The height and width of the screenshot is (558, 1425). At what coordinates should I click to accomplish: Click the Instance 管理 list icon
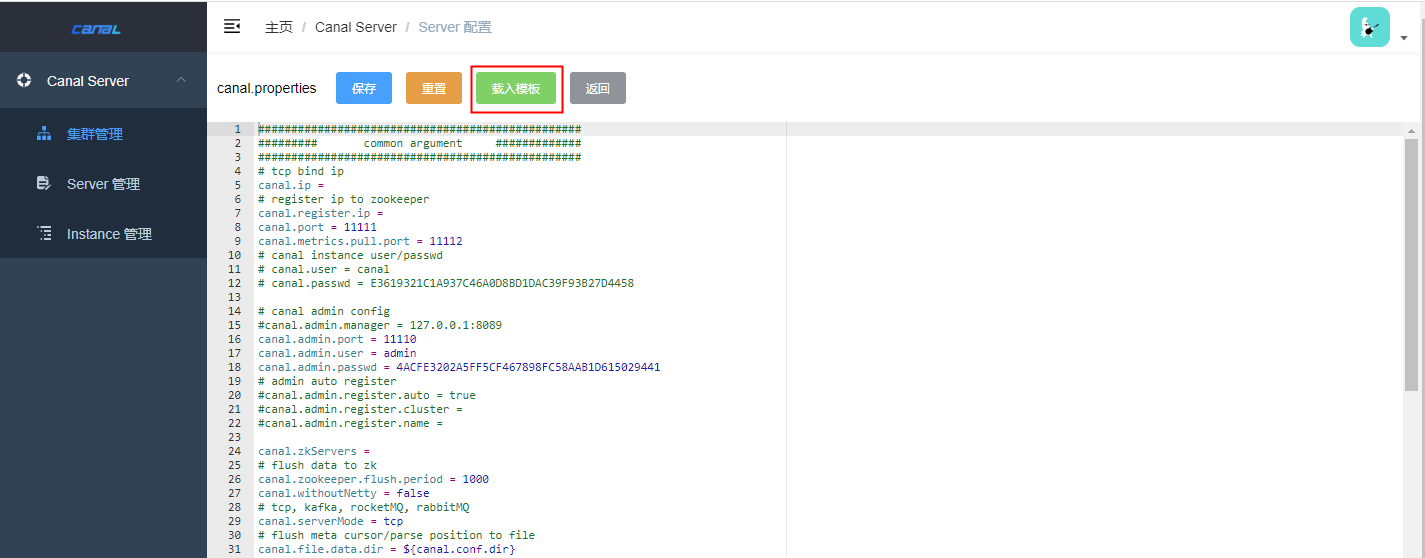[x=43, y=233]
